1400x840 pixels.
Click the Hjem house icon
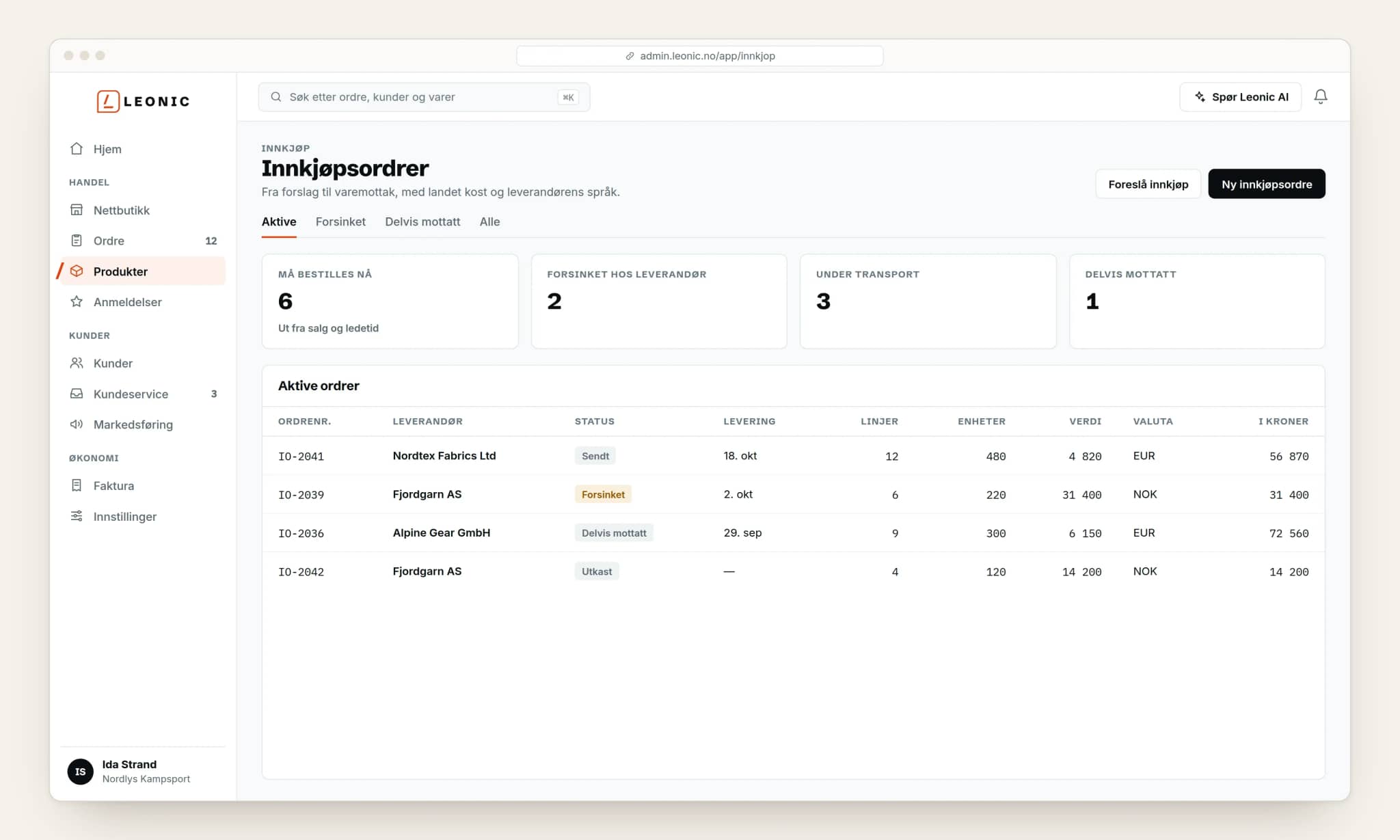[77, 149]
